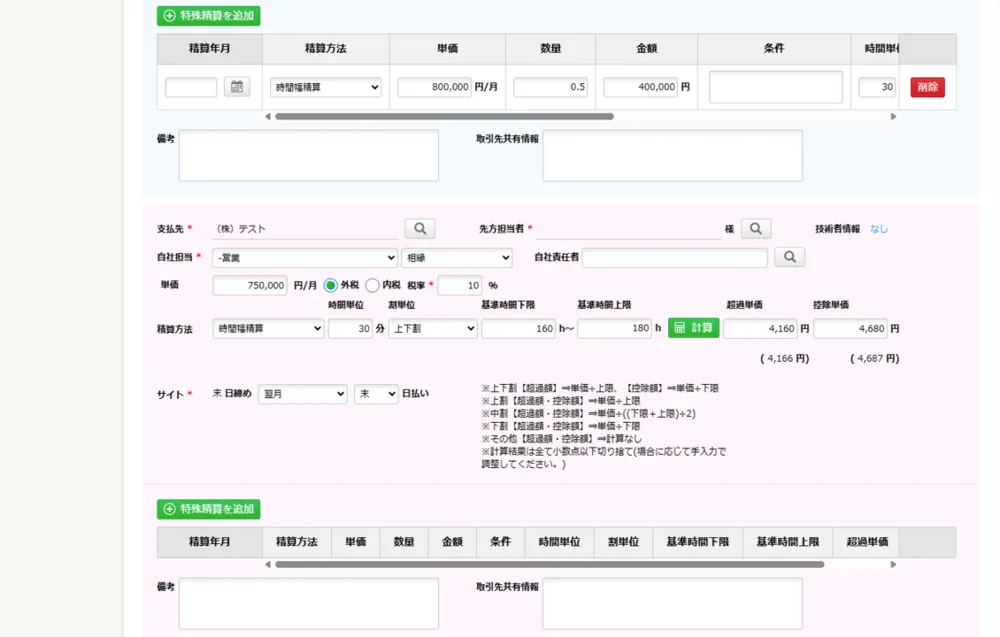Click the red 削除 button

pyautogui.click(x=929, y=87)
